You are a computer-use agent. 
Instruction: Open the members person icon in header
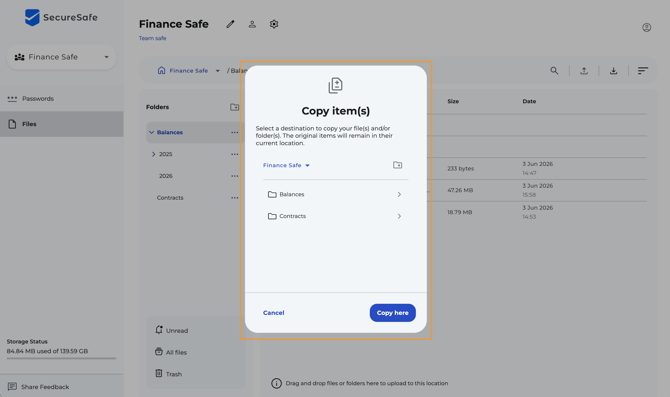tap(252, 24)
